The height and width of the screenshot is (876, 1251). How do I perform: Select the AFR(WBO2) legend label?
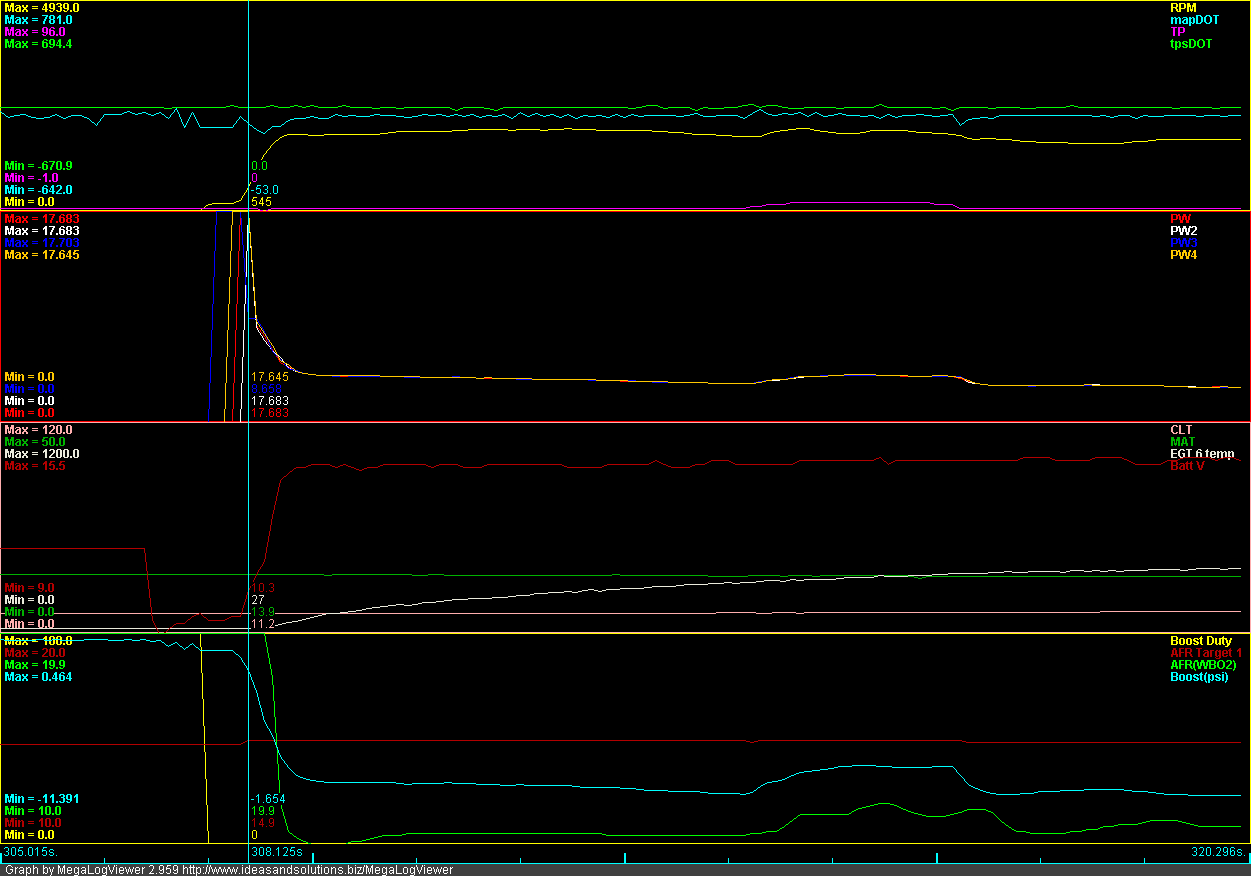[1202, 665]
